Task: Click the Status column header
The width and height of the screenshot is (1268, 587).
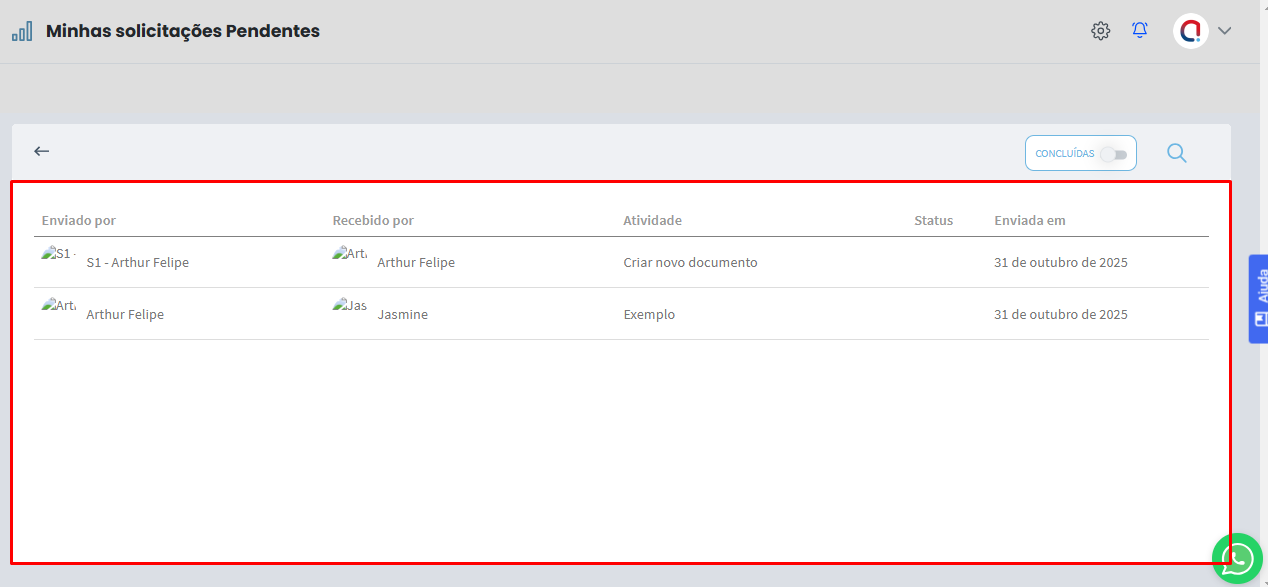Action: tap(933, 220)
